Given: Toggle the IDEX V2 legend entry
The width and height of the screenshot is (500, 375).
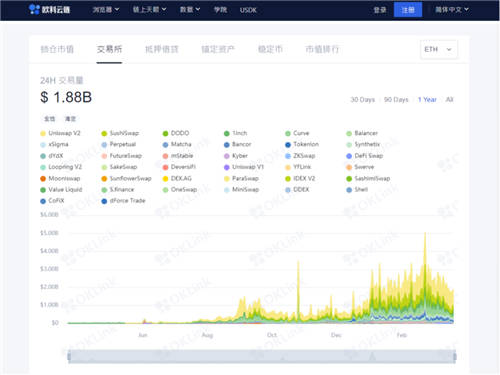Looking at the screenshot, I should pyautogui.click(x=300, y=178).
